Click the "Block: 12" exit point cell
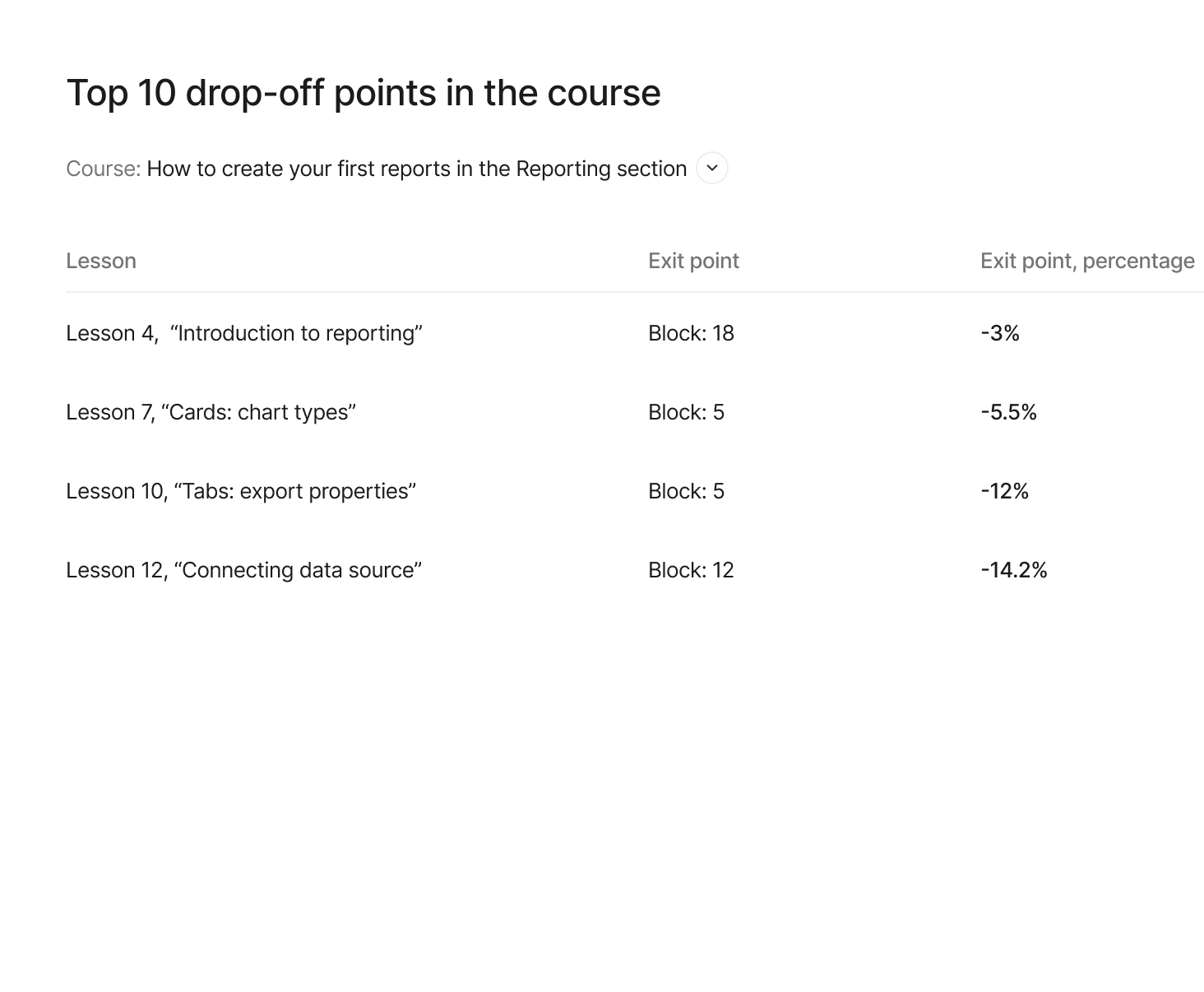 pos(691,570)
